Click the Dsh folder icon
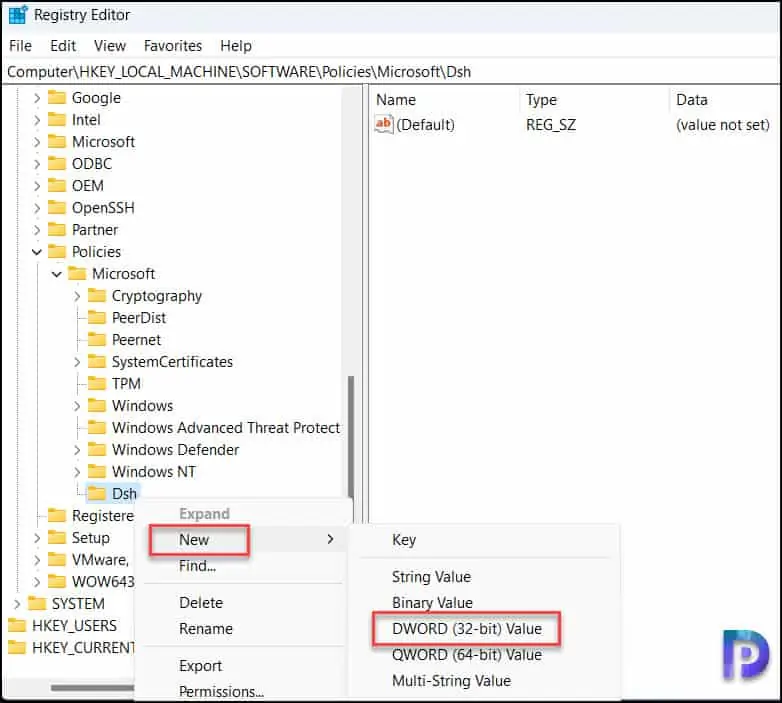 [97, 493]
